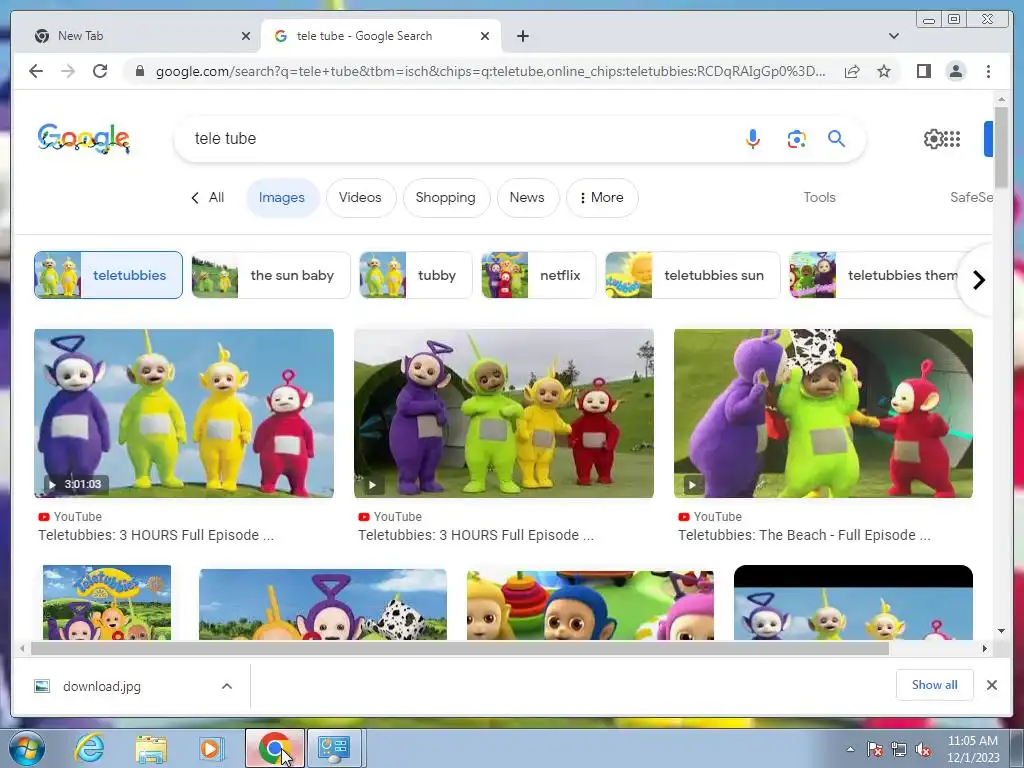The width and height of the screenshot is (1024, 768).
Task: Switch to News results
Action: click(x=527, y=197)
